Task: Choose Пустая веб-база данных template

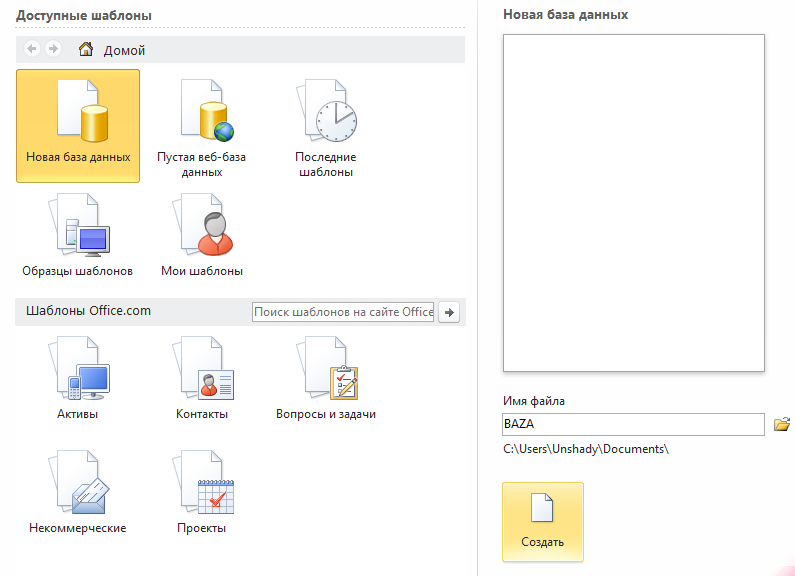Action: (201, 126)
